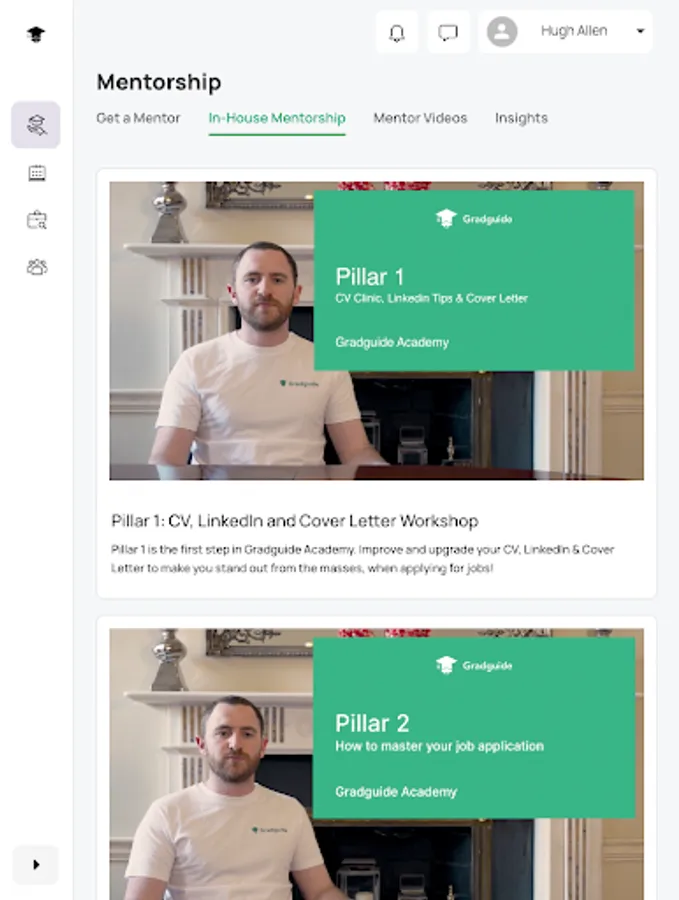Click the Pillar 1 description text
Image resolution: width=679 pixels, height=900 pixels.
362,558
